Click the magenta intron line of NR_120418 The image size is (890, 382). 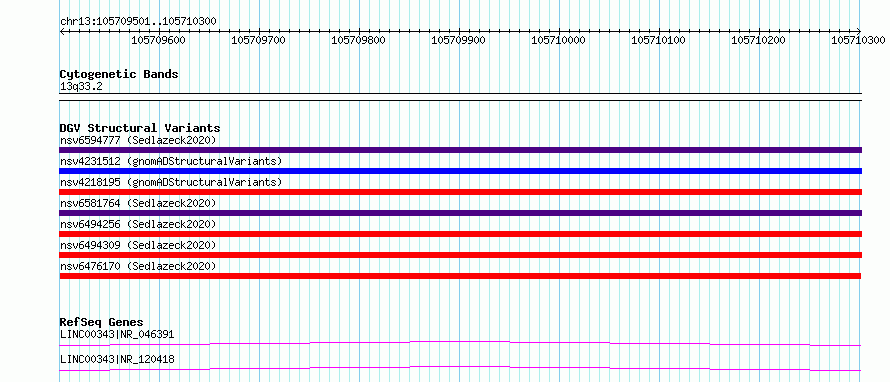[x=460, y=367]
